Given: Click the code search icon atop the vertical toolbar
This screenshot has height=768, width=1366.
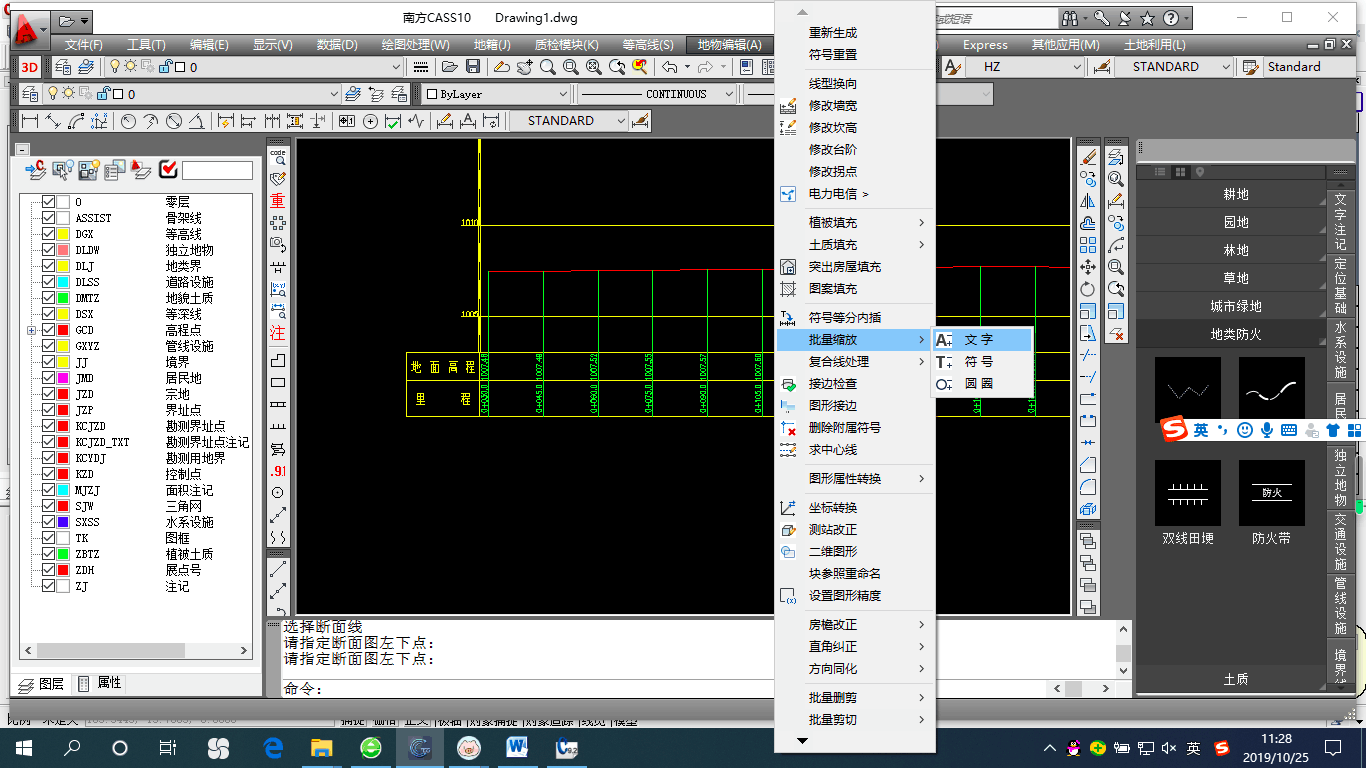Looking at the screenshot, I should pyautogui.click(x=278, y=157).
